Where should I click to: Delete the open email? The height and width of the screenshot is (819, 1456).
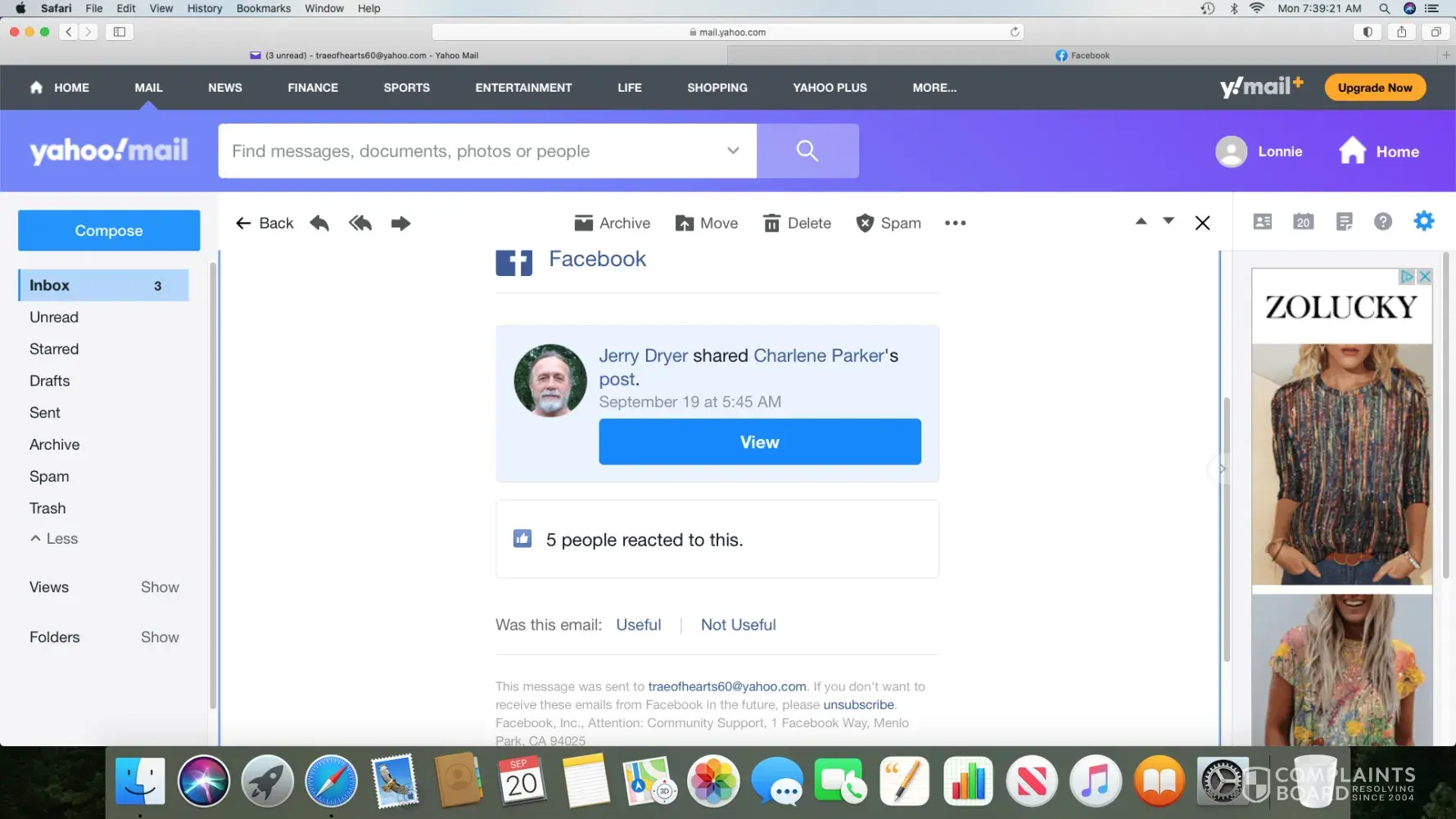[797, 223]
